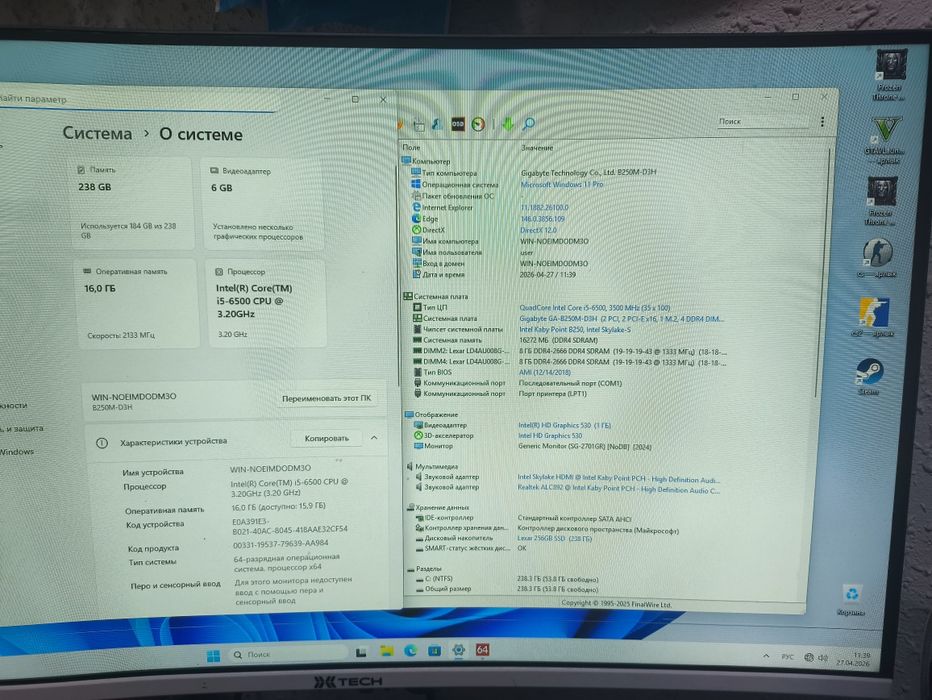Select the Системная плата group header
The height and width of the screenshot is (700, 932).
pyautogui.click(x=436, y=296)
